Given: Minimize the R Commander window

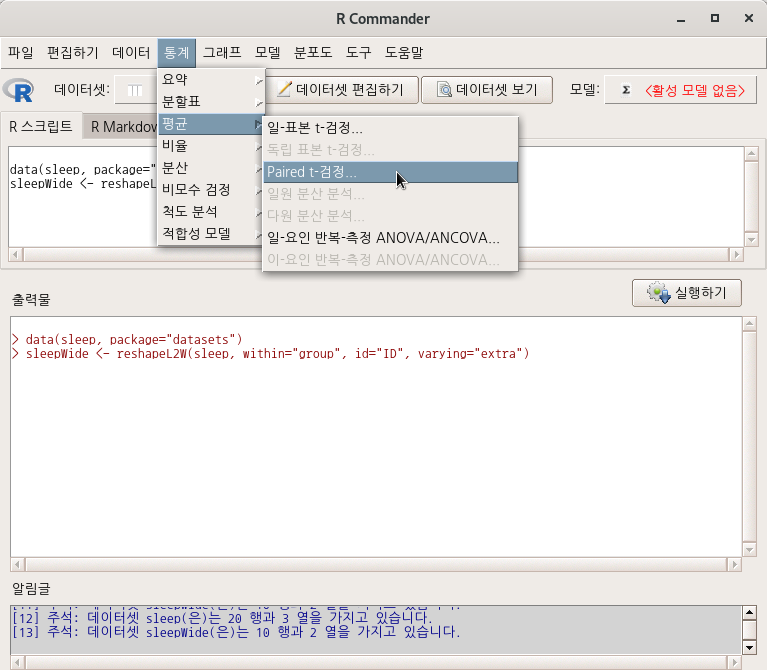Looking at the screenshot, I should tap(681, 19).
